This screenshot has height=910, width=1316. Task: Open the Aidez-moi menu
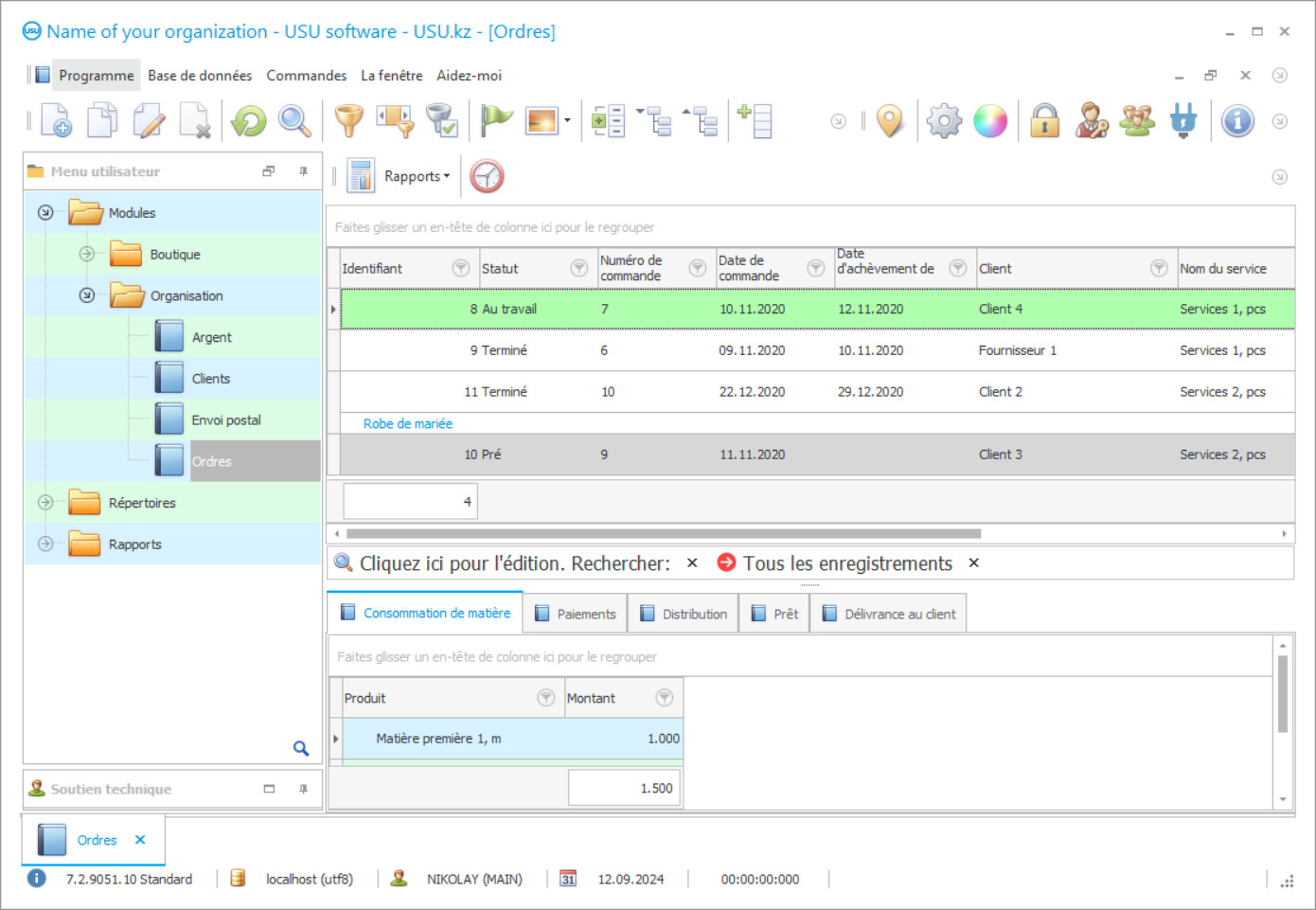(470, 76)
